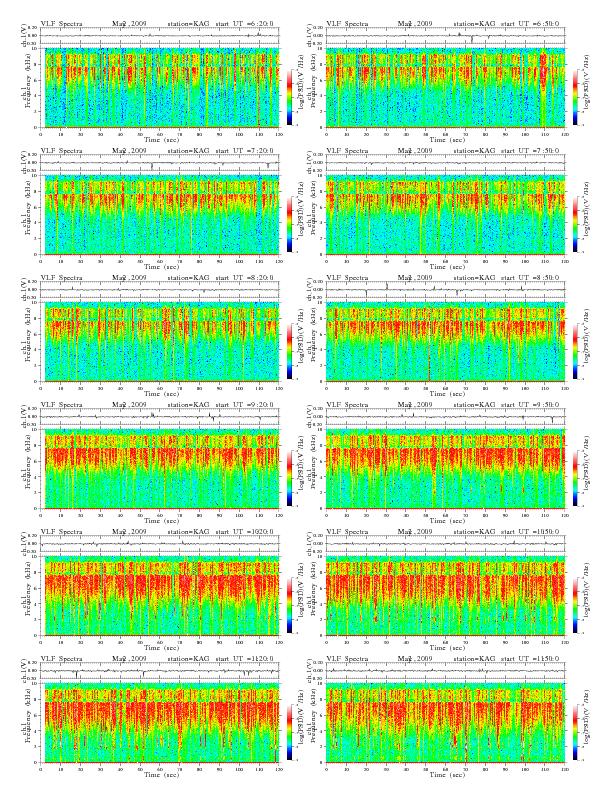Select the spectrogram starting UT 11:20:0

(x=160, y=723)
